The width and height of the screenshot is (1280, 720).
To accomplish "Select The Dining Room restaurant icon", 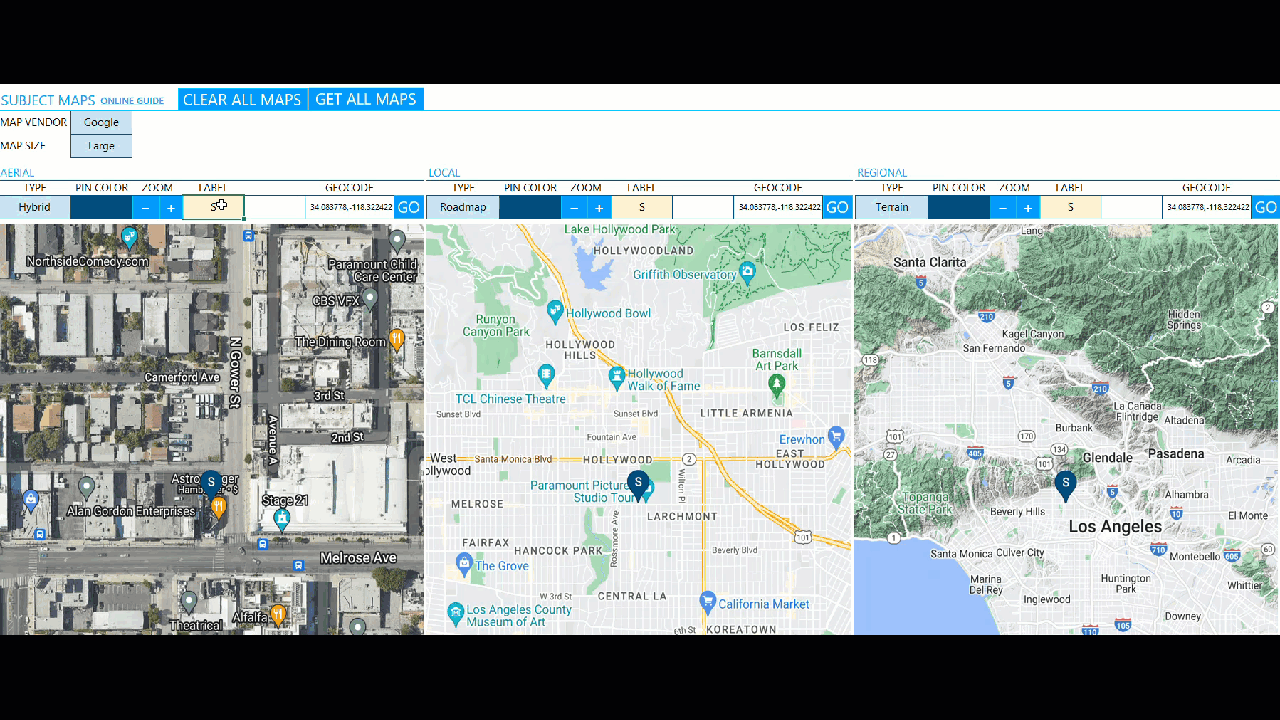I will [397, 339].
